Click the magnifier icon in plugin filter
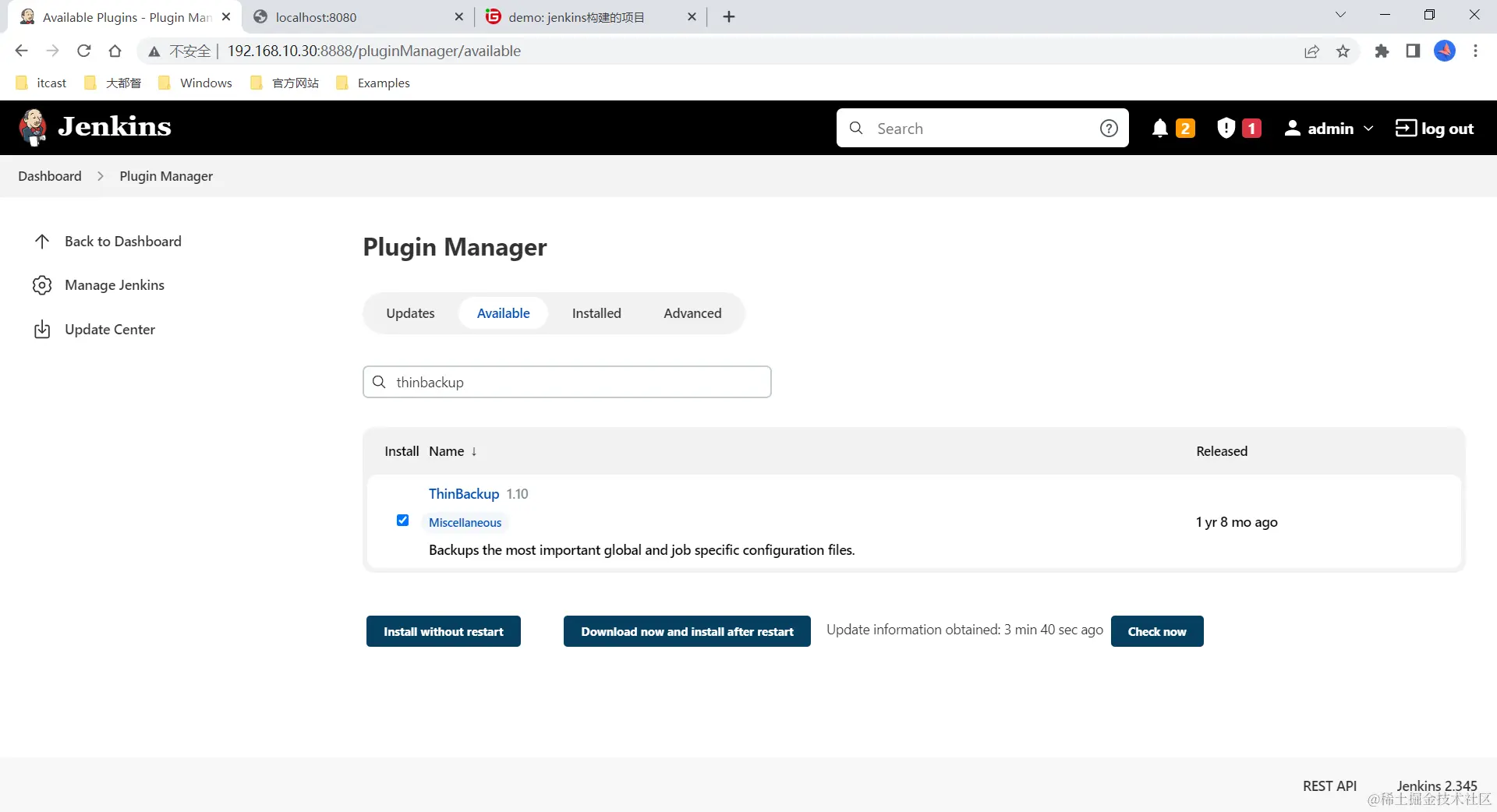This screenshot has height=812, width=1497. pos(380,382)
